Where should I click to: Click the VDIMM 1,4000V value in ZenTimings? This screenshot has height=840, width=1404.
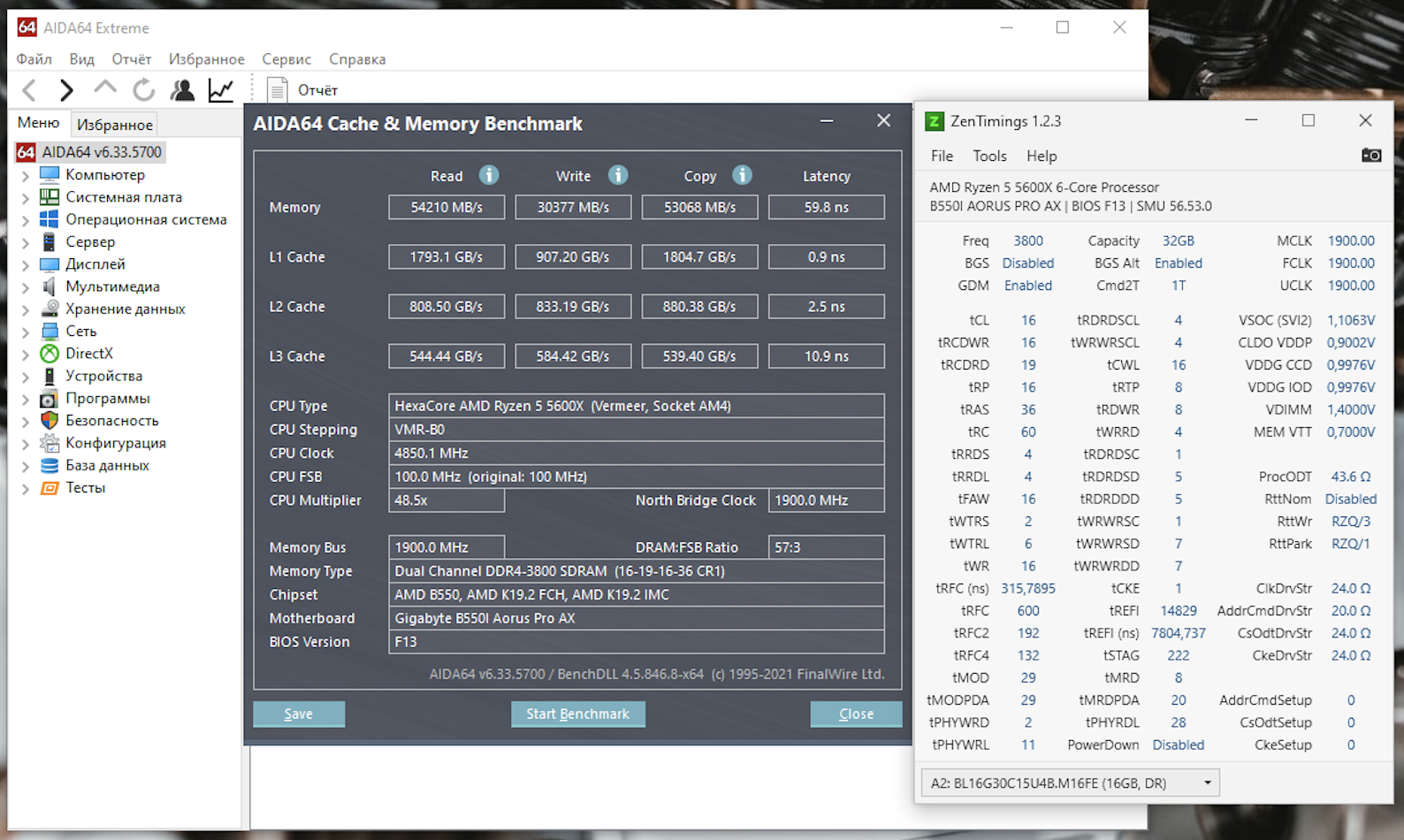point(1351,409)
